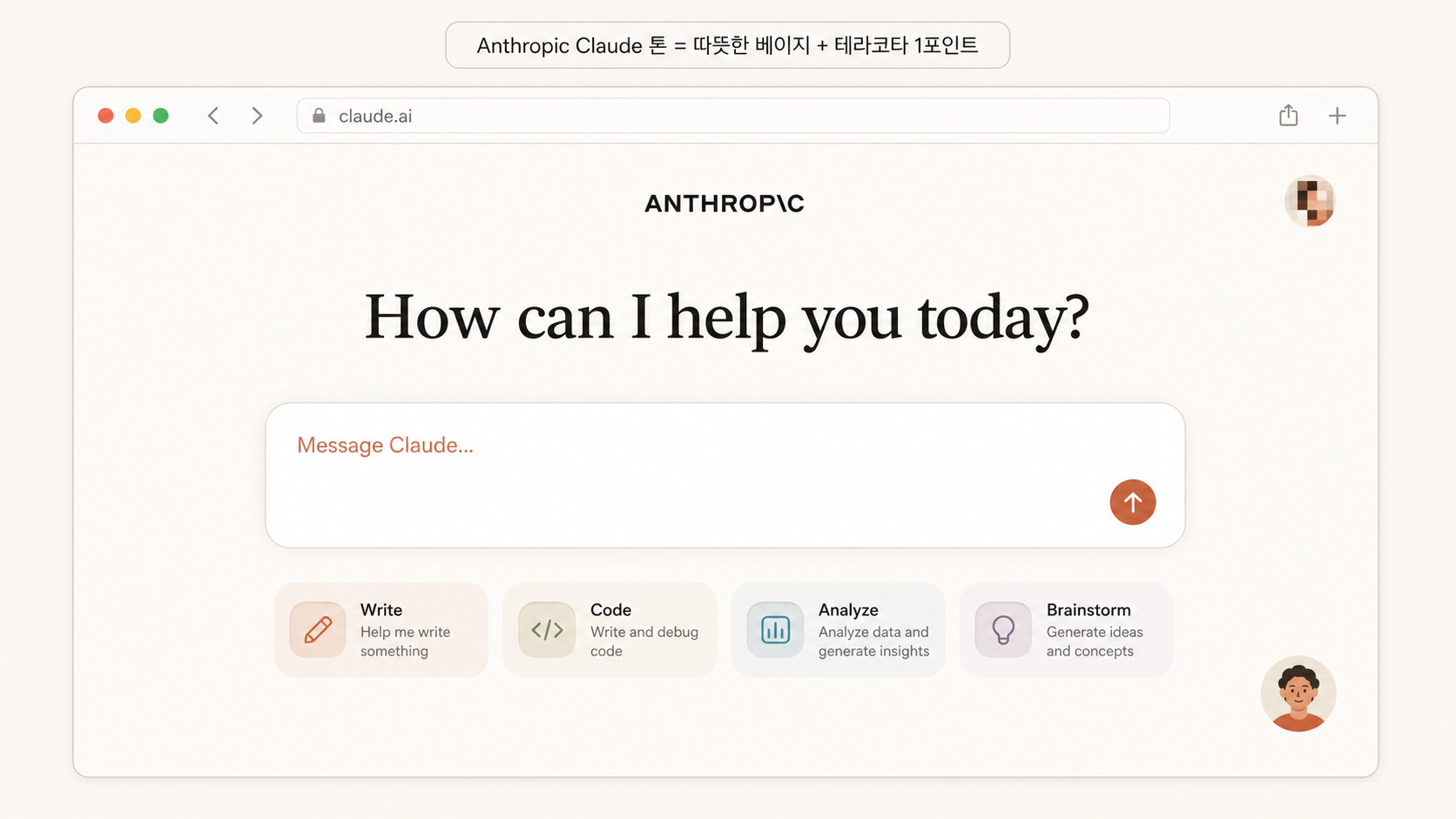Click into the Message Claude input box
The image size is (1456, 819).
click(x=725, y=475)
